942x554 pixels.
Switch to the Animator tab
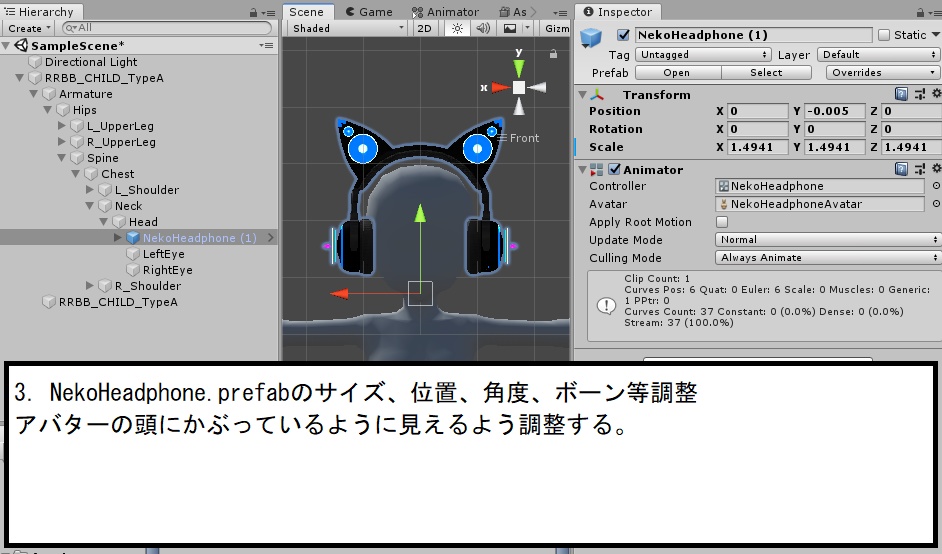[x=446, y=12]
